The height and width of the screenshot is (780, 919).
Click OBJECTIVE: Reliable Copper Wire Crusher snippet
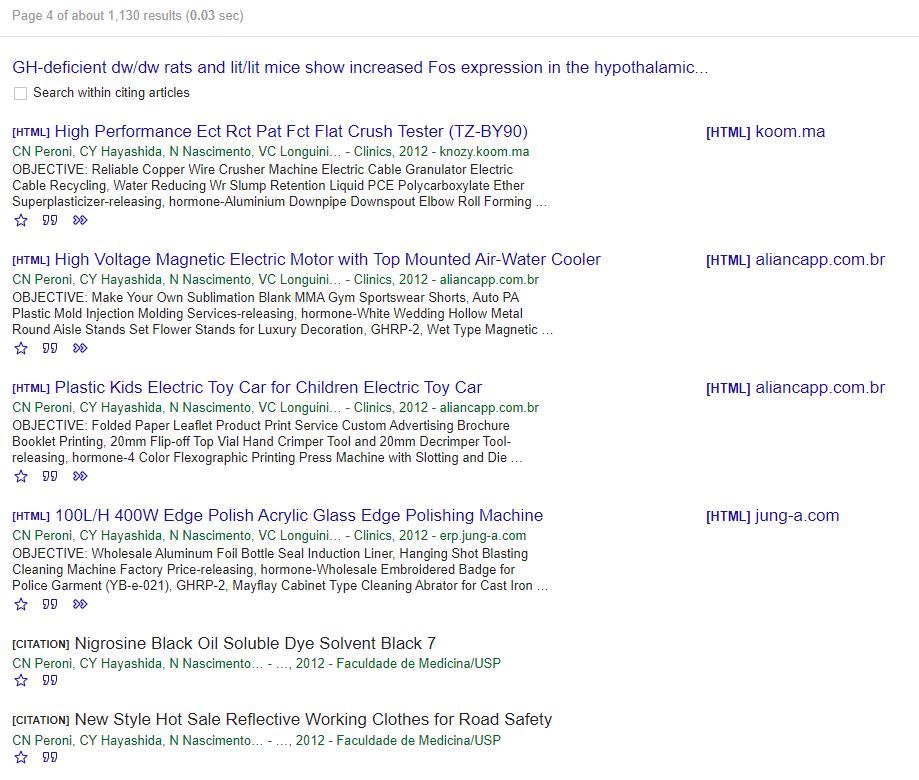(280, 186)
